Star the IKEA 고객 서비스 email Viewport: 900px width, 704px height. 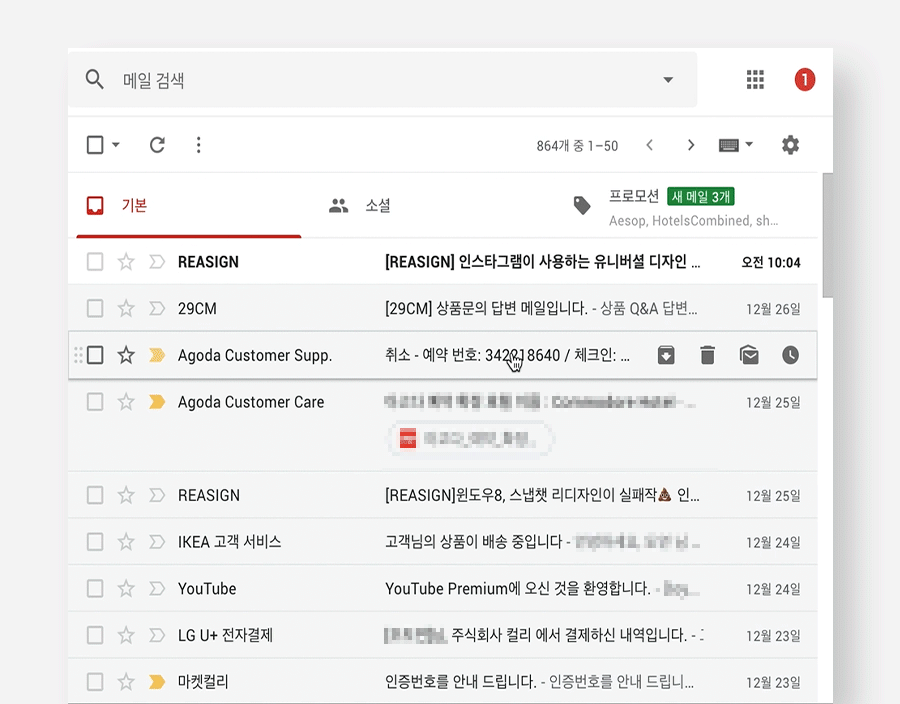coord(126,542)
